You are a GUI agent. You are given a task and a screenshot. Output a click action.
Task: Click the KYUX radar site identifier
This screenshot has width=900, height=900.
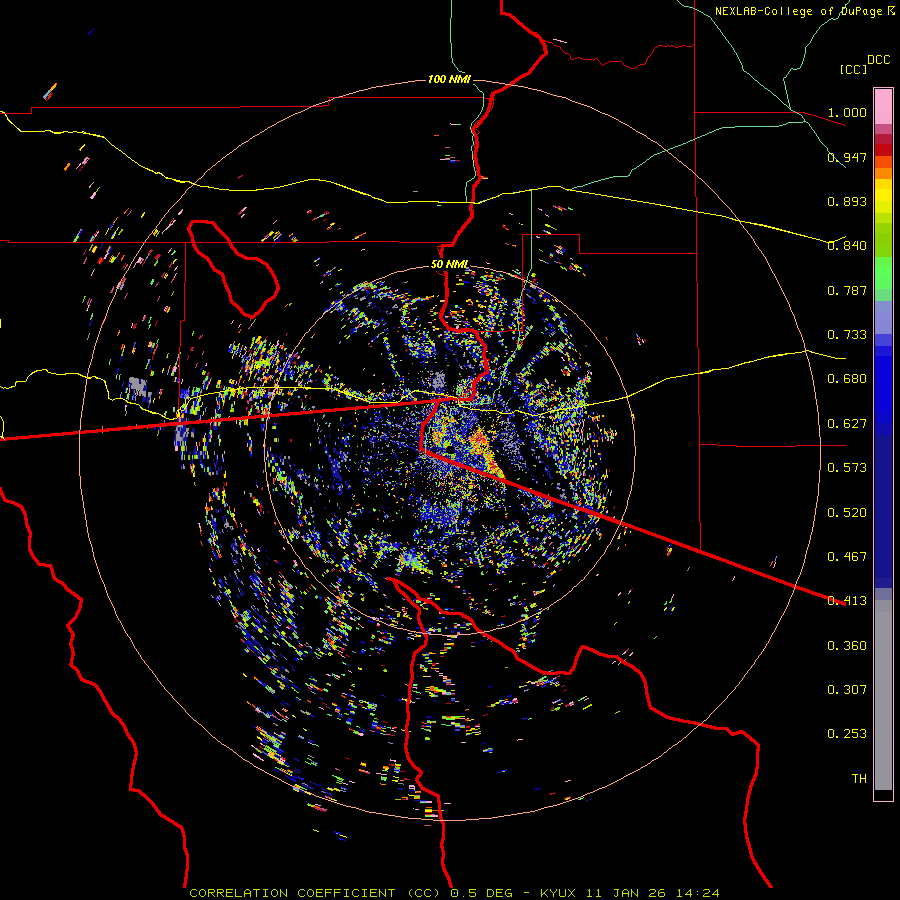[559, 893]
